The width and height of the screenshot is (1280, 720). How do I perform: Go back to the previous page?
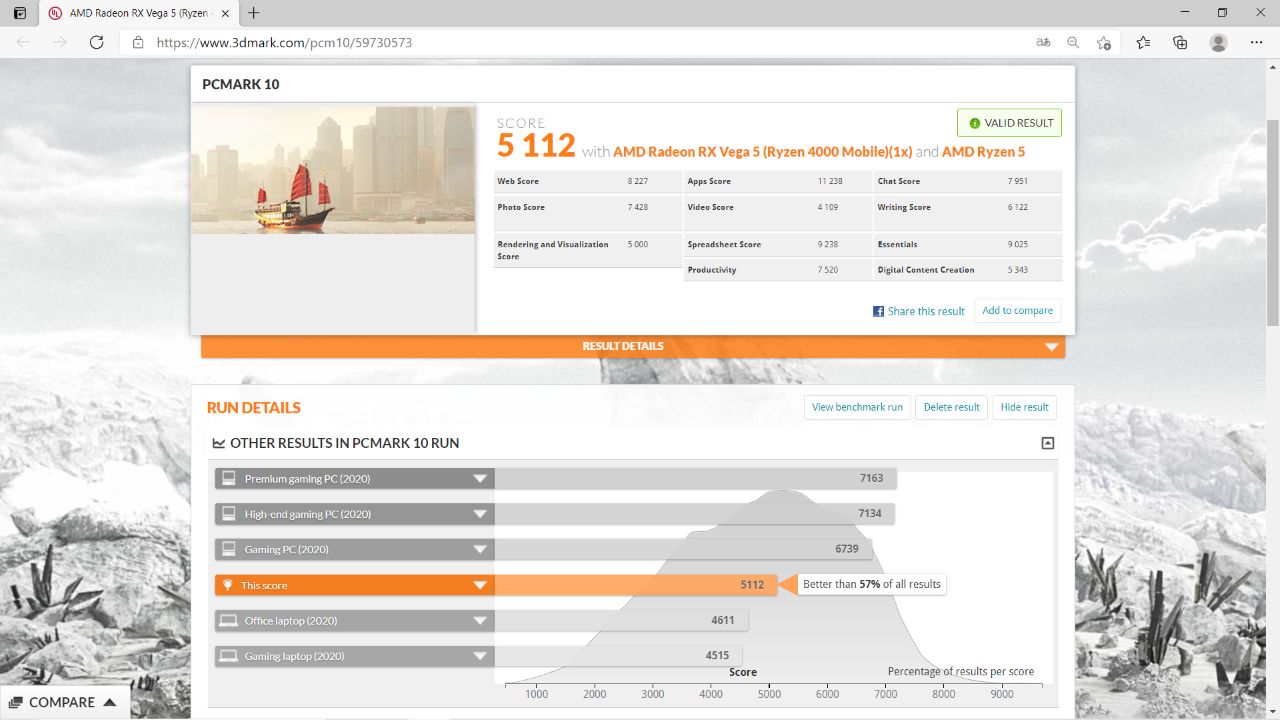pyautogui.click(x=24, y=42)
